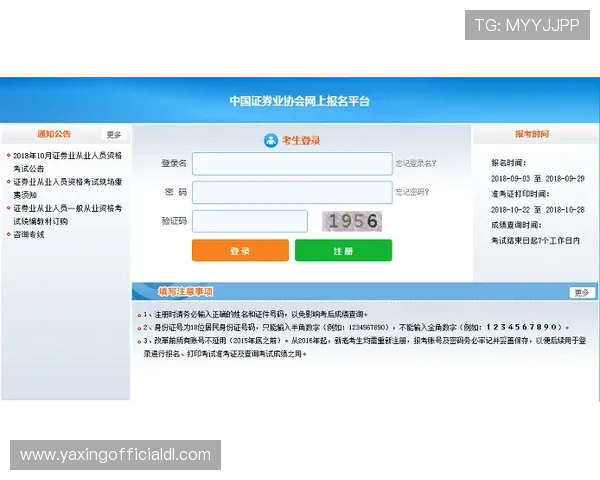
Task: Click the orange 登录 login button
Action: point(240,251)
